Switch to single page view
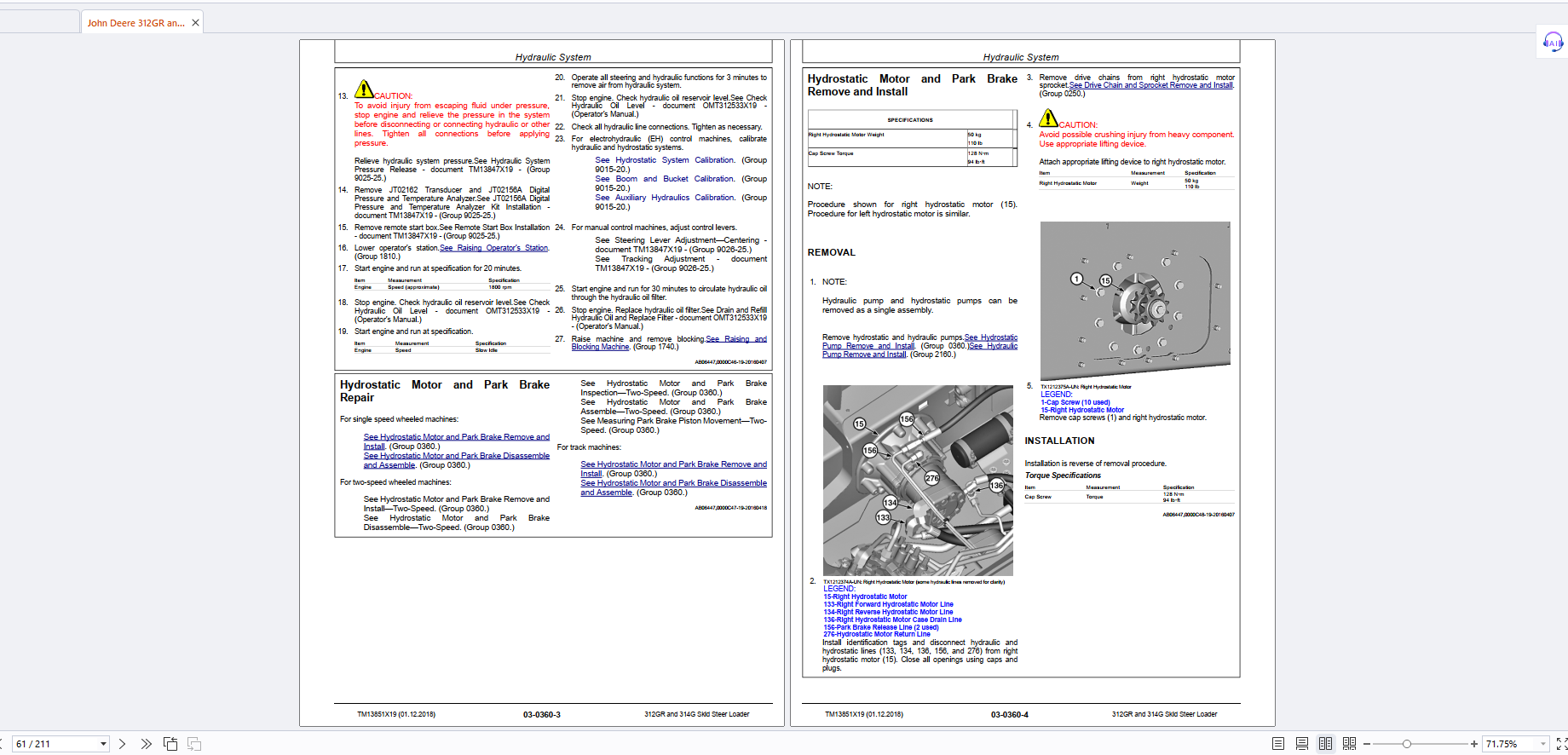1568x755 pixels. [1278, 744]
